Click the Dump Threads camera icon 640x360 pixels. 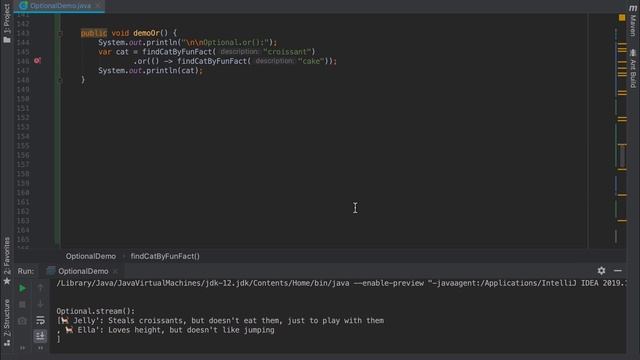(22, 321)
